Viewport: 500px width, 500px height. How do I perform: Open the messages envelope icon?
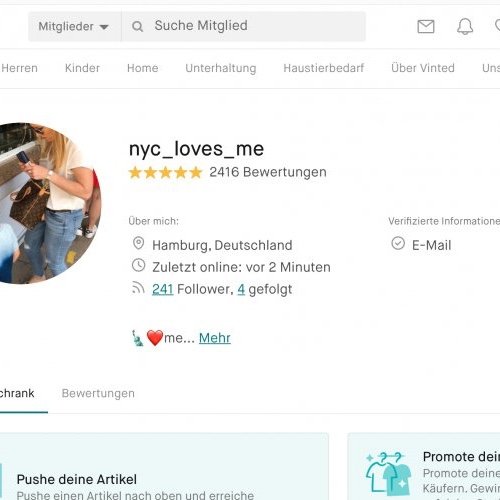426,27
